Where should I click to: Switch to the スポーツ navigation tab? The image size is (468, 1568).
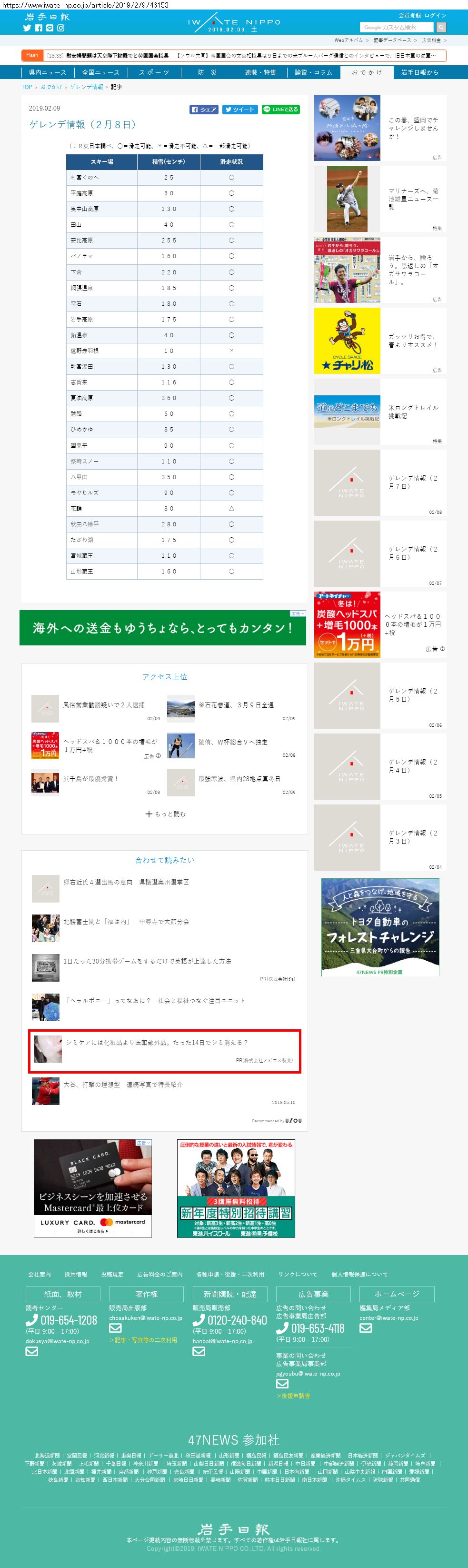click(153, 72)
